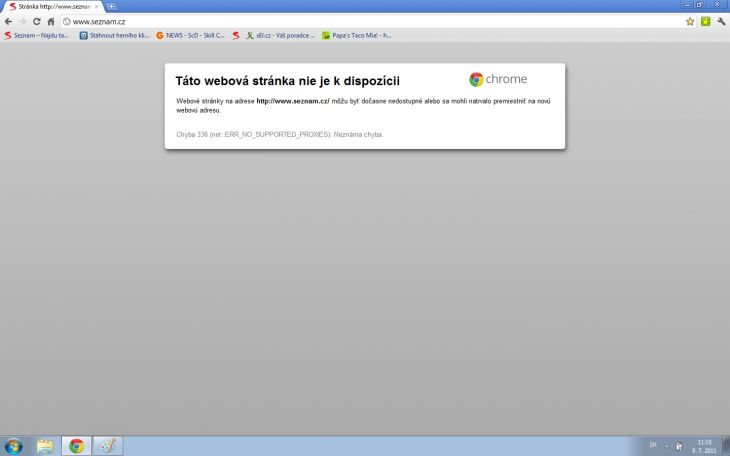Minimize the Chrome window
This screenshot has width=730, height=456.
[687, 4]
